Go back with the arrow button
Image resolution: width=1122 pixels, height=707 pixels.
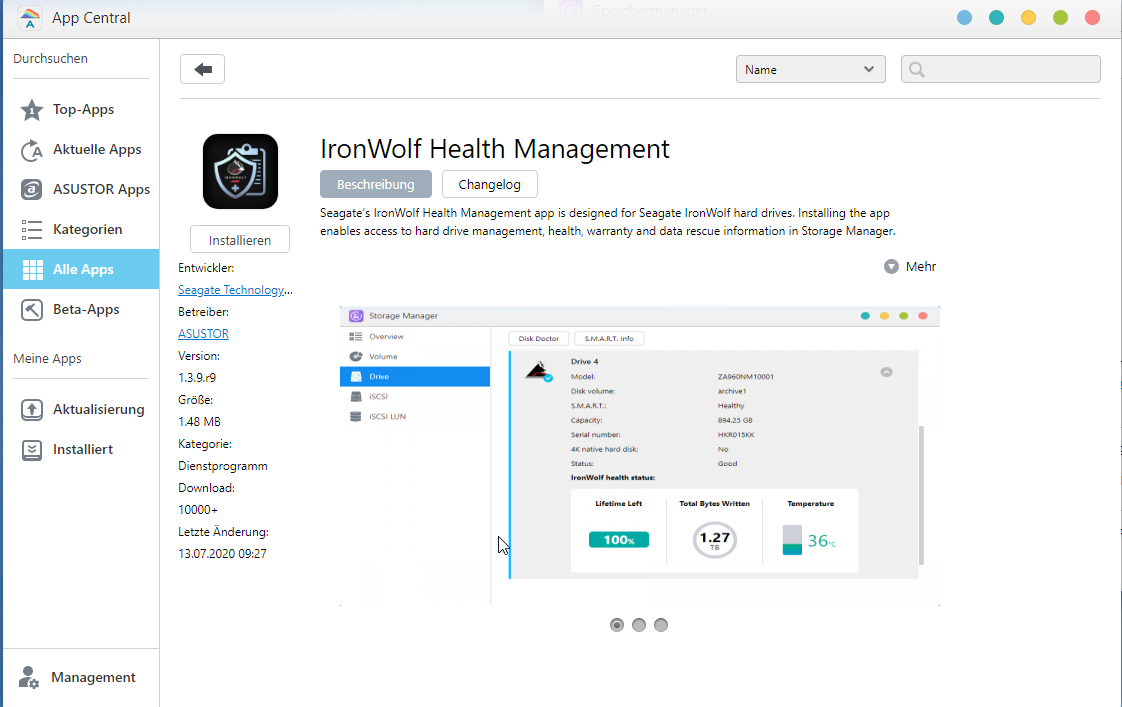pos(203,69)
